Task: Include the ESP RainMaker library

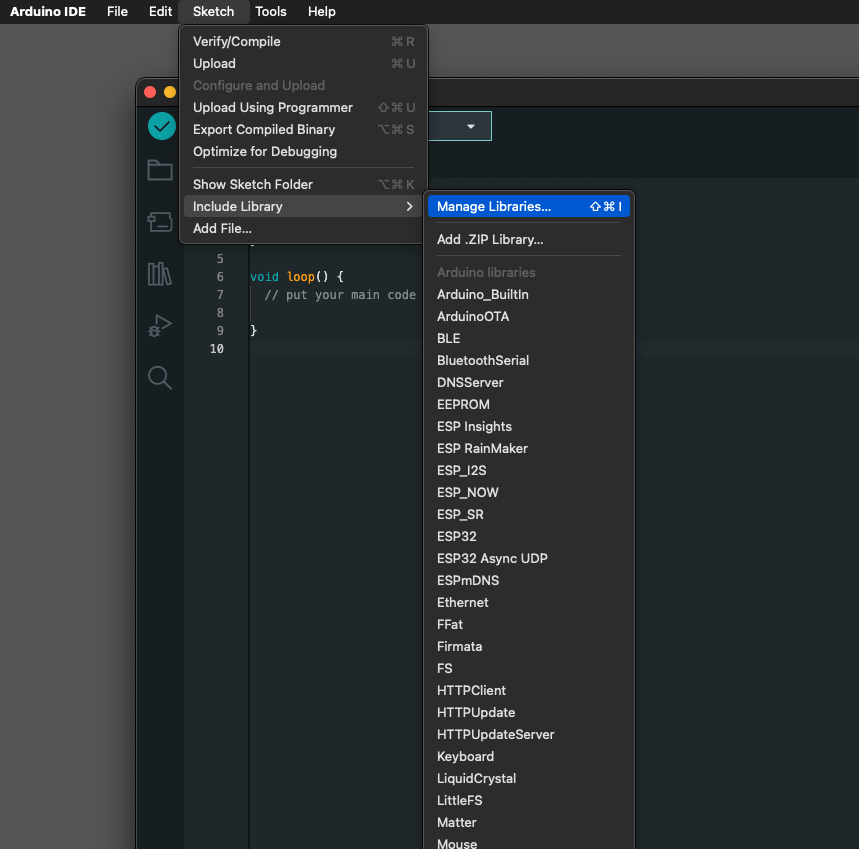Action: click(x=529, y=449)
